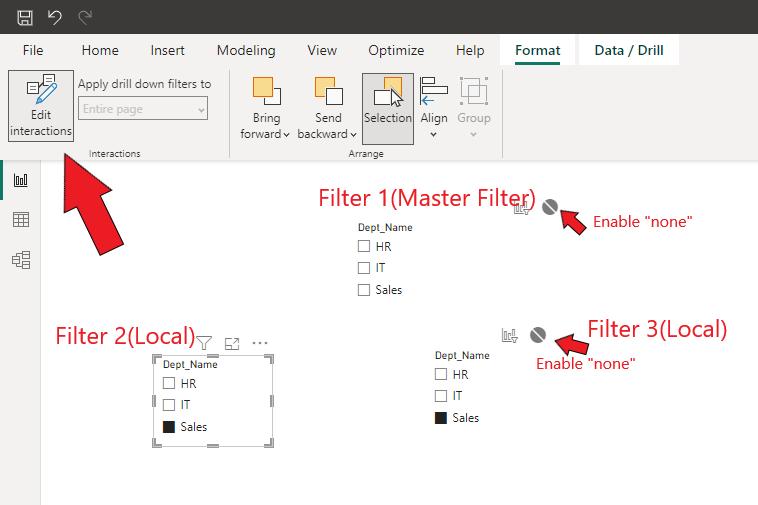This screenshot has width=758, height=505.
Task: Set Filter 1 slicer interaction to Filter
Action: [522, 209]
